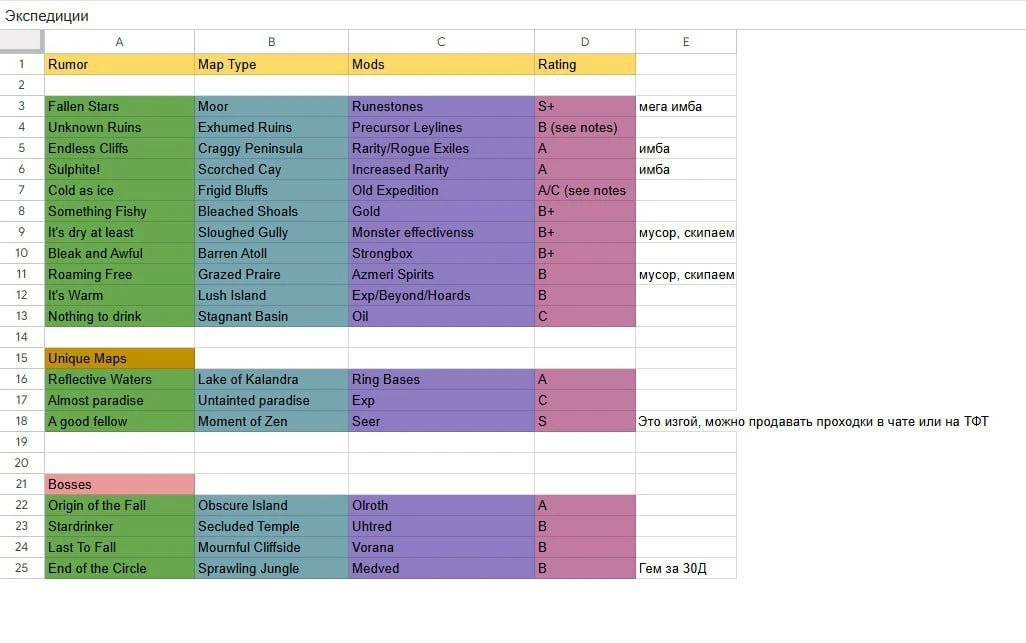Select the Sprawling Jungle cell
The height and width of the screenshot is (643, 1026).
coord(272,568)
